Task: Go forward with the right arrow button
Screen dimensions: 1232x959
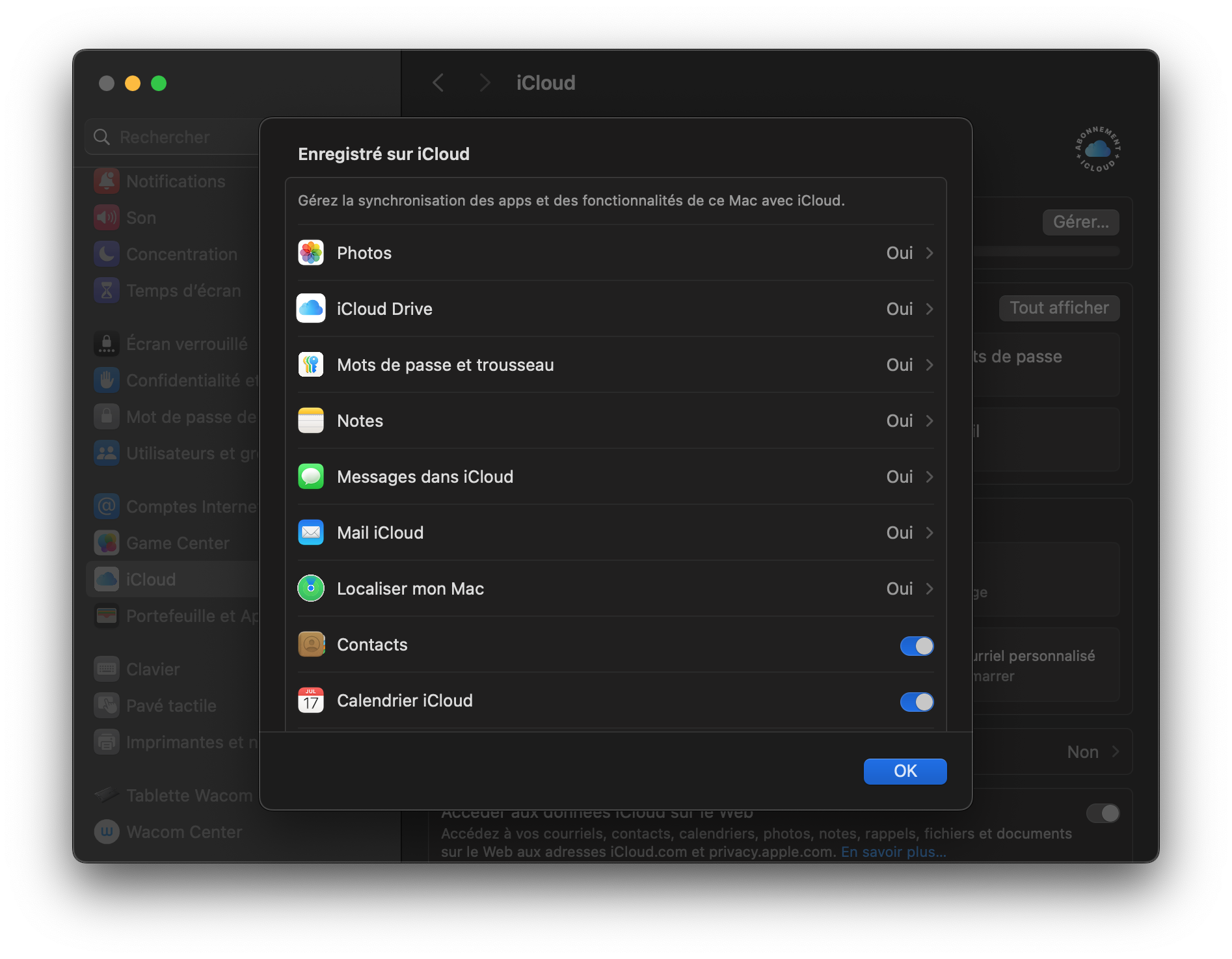Action: click(x=485, y=83)
